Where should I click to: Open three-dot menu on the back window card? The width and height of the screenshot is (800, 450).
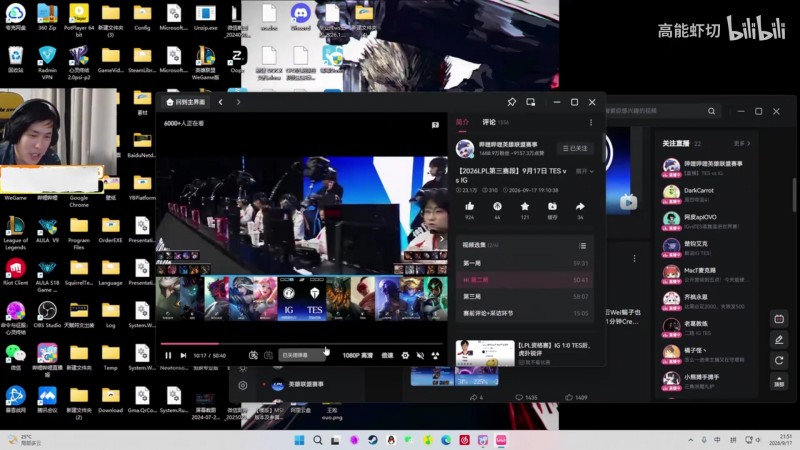pos(634,259)
